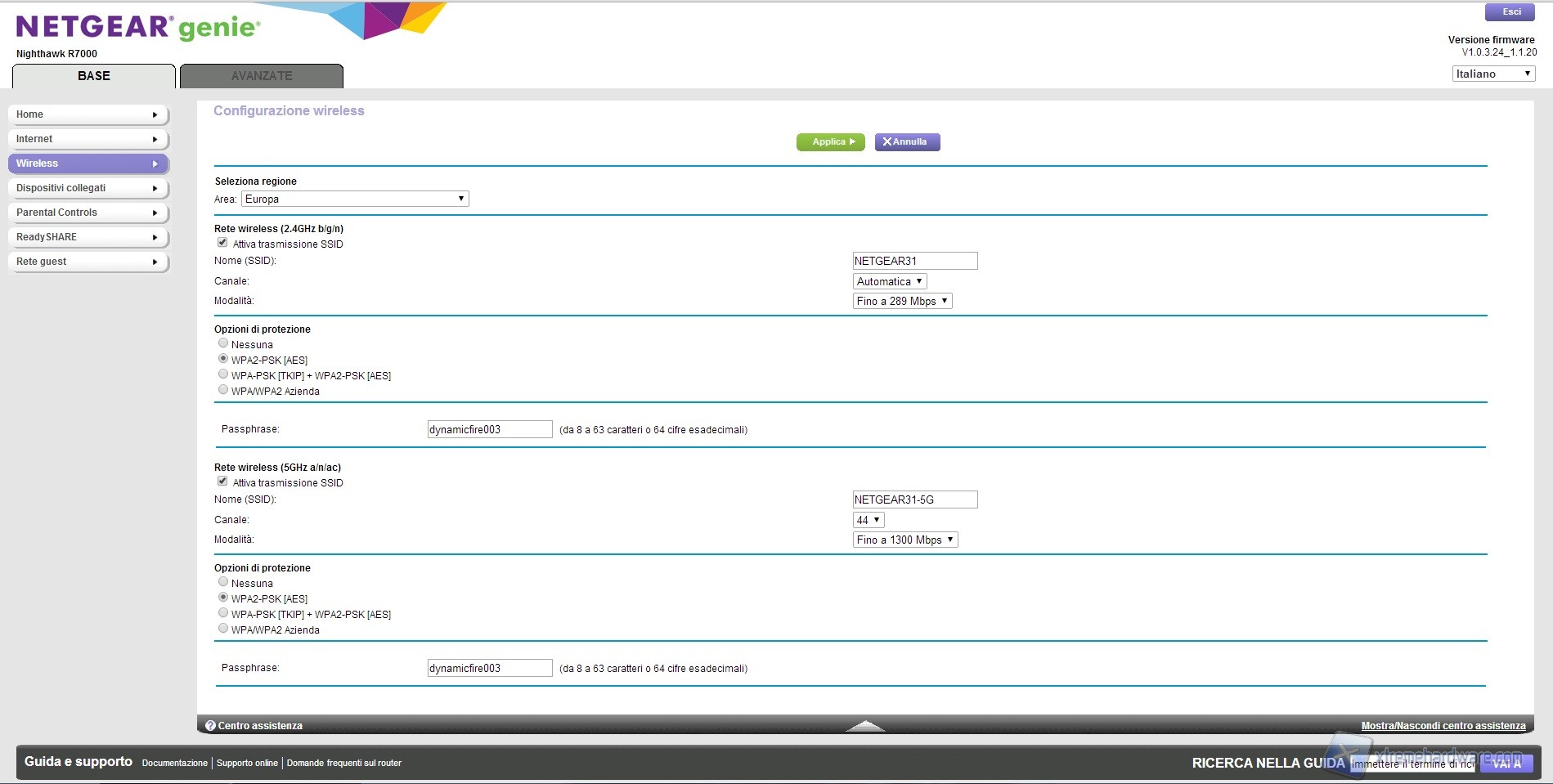Choose WPA/WPA2 Azienda for 5GHz network

click(223, 629)
